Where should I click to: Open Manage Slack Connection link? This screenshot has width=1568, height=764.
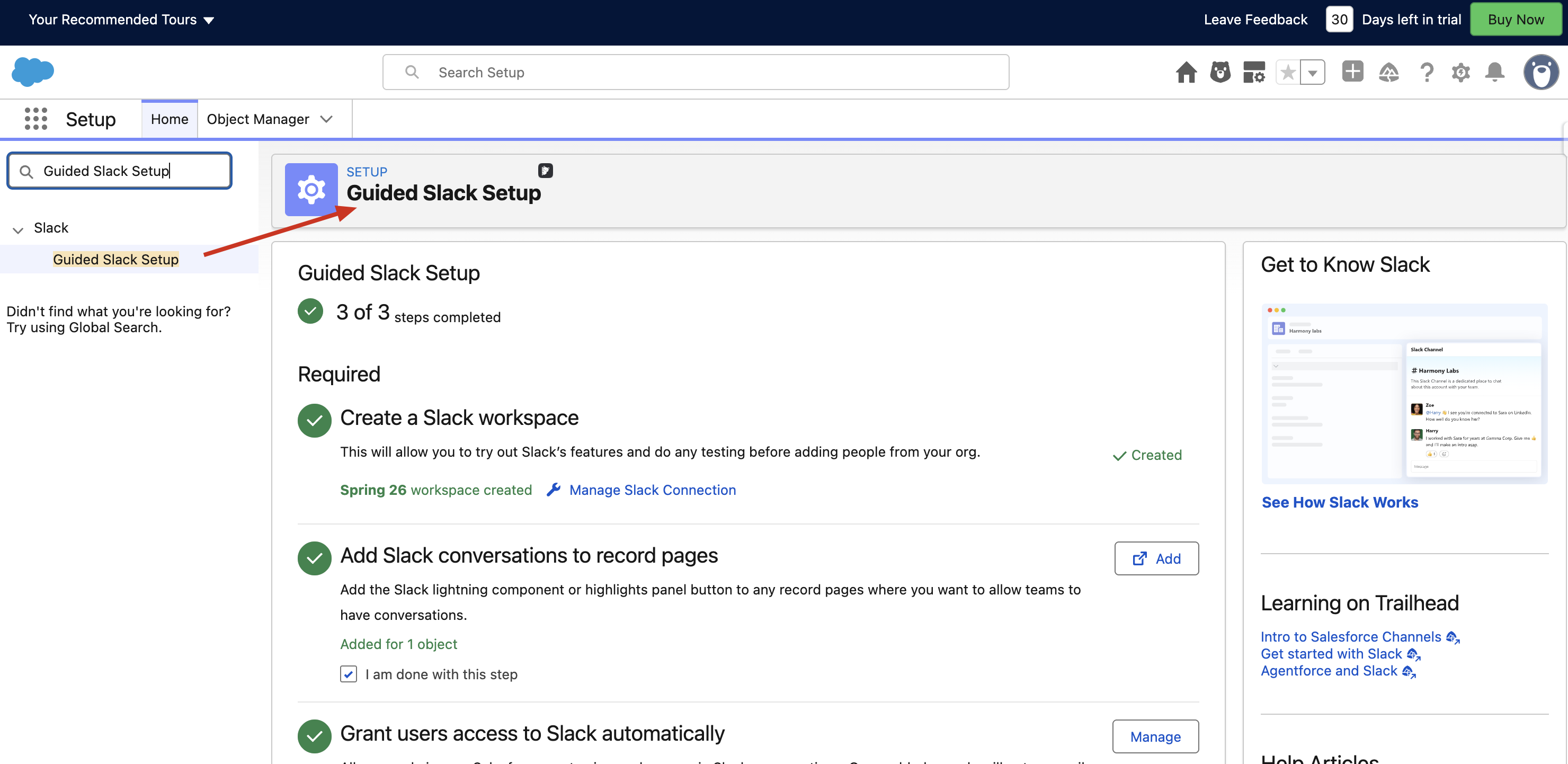point(652,490)
